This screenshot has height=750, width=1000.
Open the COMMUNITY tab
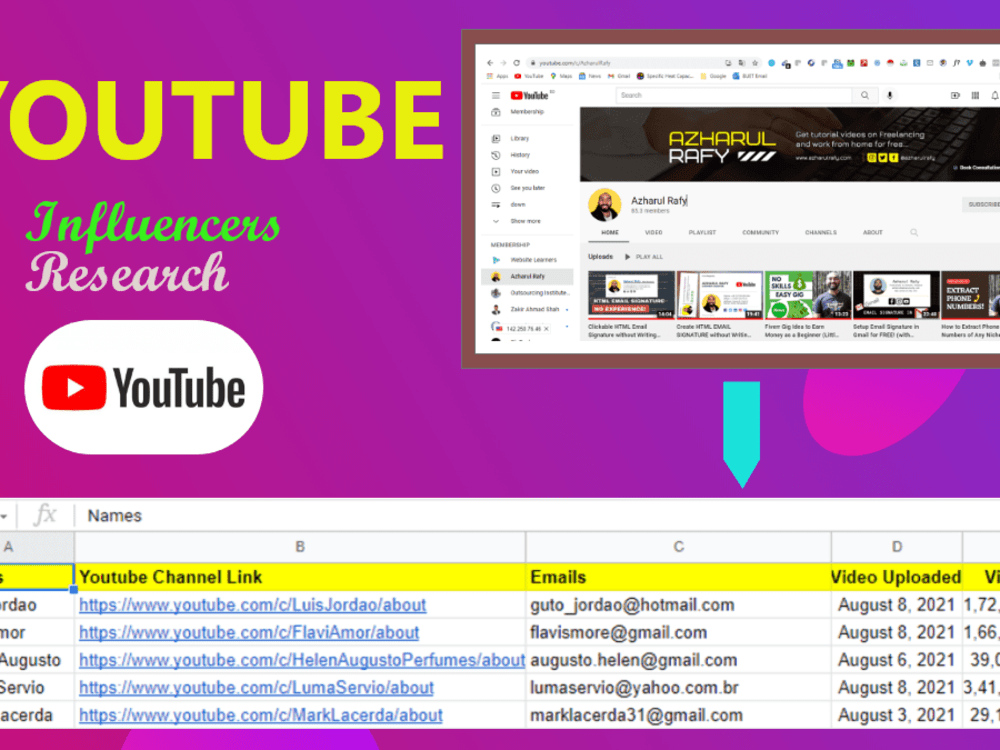click(x=760, y=232)
